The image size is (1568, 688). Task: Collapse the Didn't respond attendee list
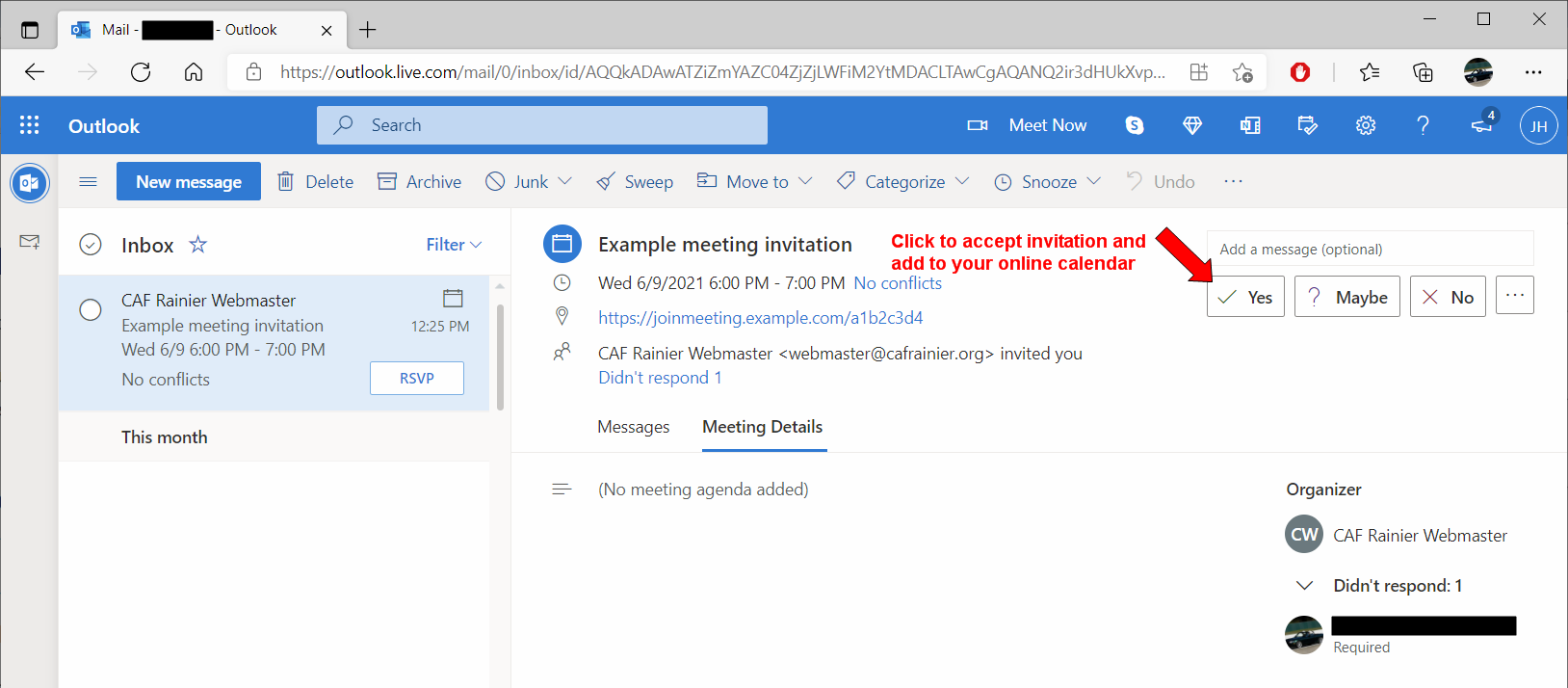[x=1304, y=586]
